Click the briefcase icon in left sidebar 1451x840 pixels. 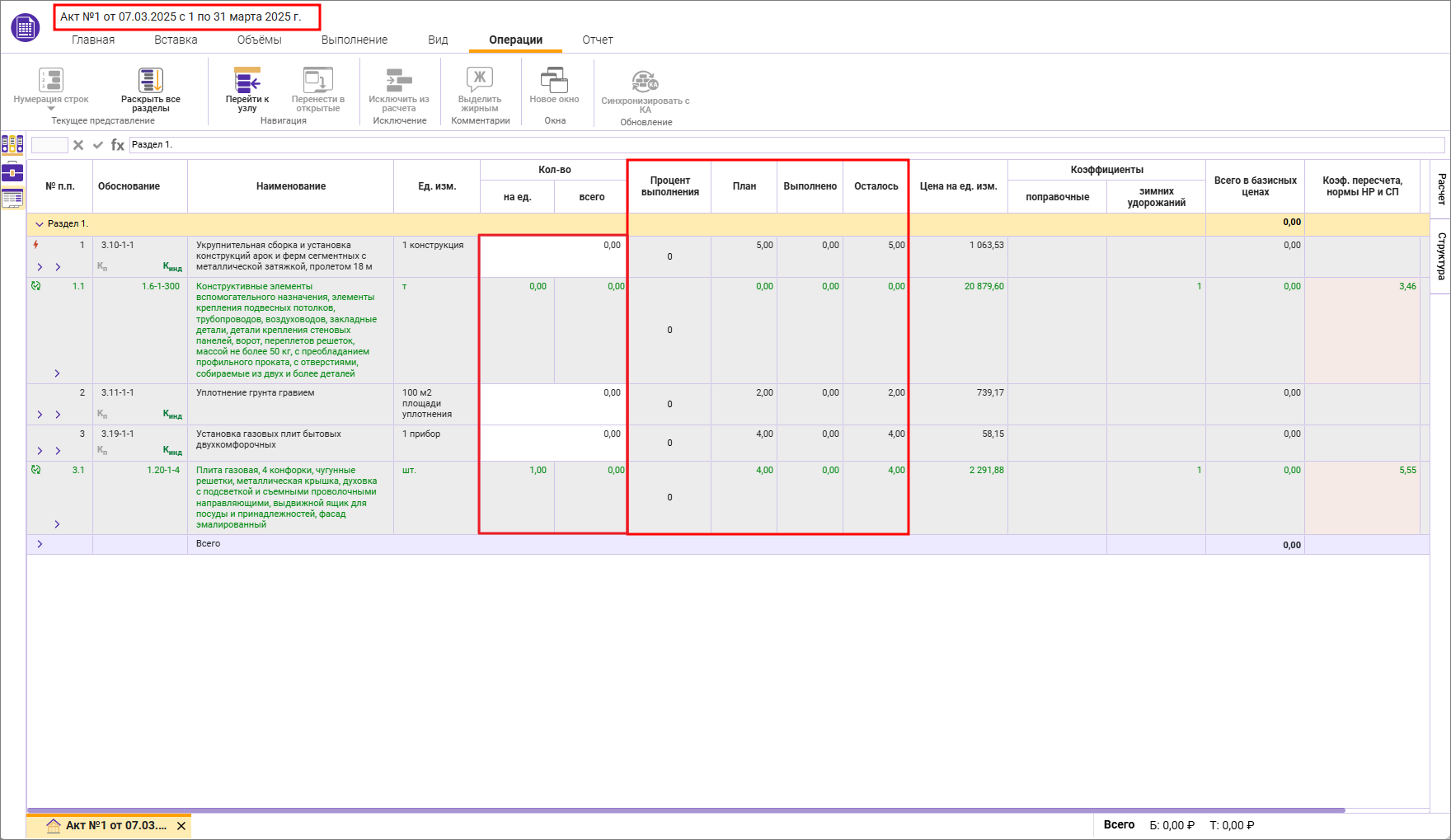click(x=12, y=172)
